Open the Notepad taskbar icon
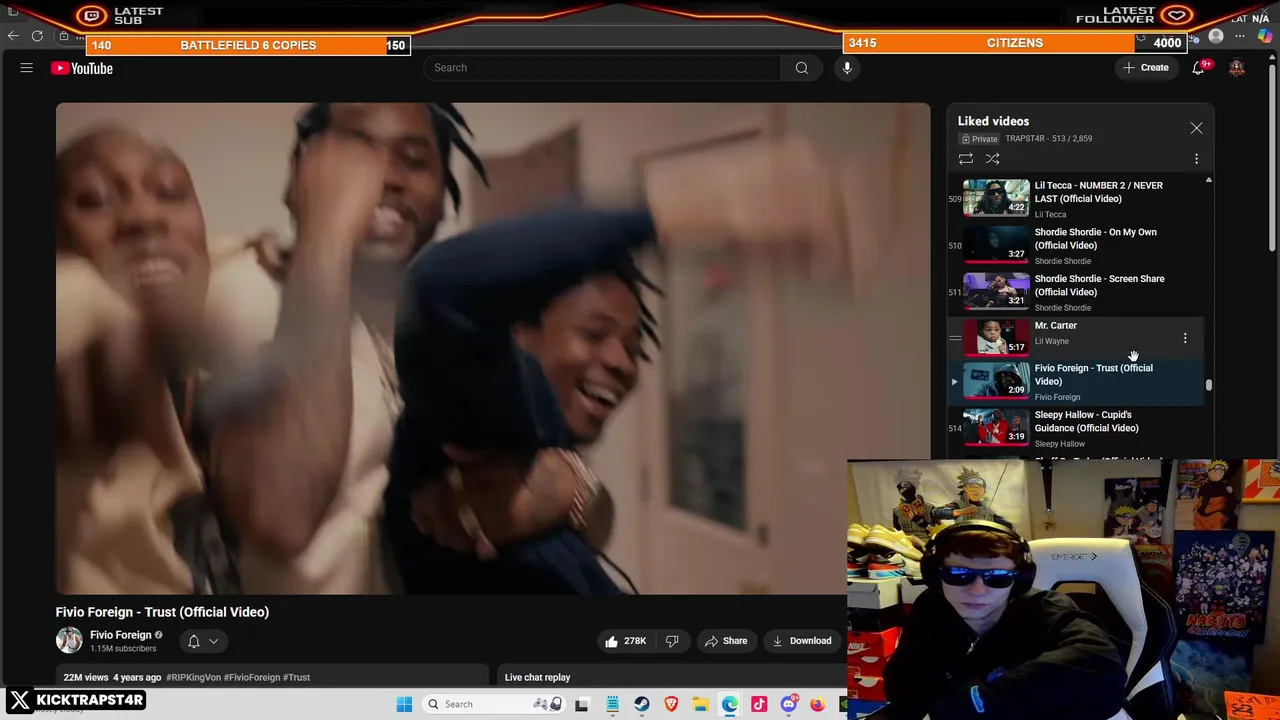Image resolution: width=1280 pixels, height=720 pixels. 612,704
